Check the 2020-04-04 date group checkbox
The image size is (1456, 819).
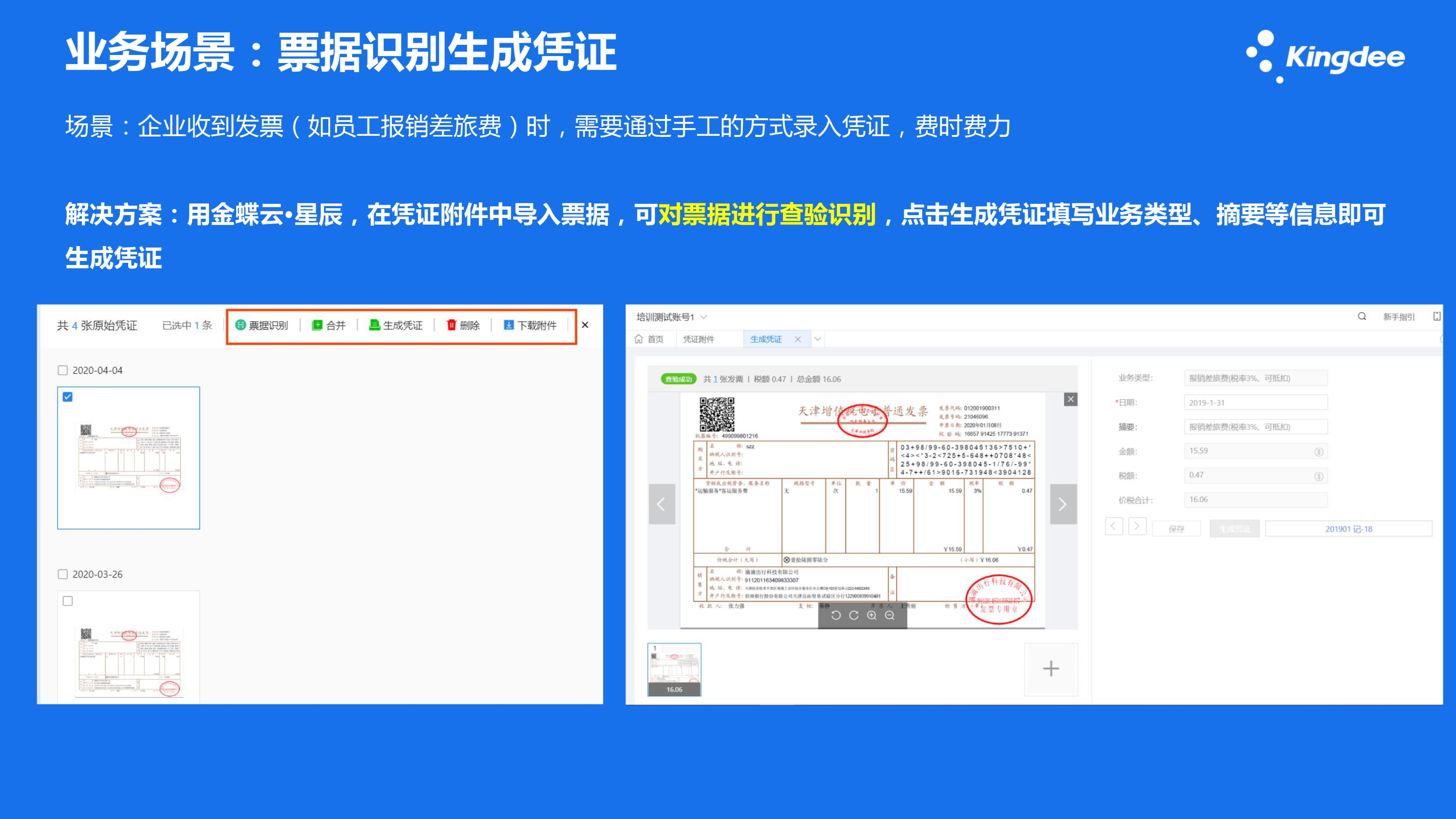click(x=63, y=370)
